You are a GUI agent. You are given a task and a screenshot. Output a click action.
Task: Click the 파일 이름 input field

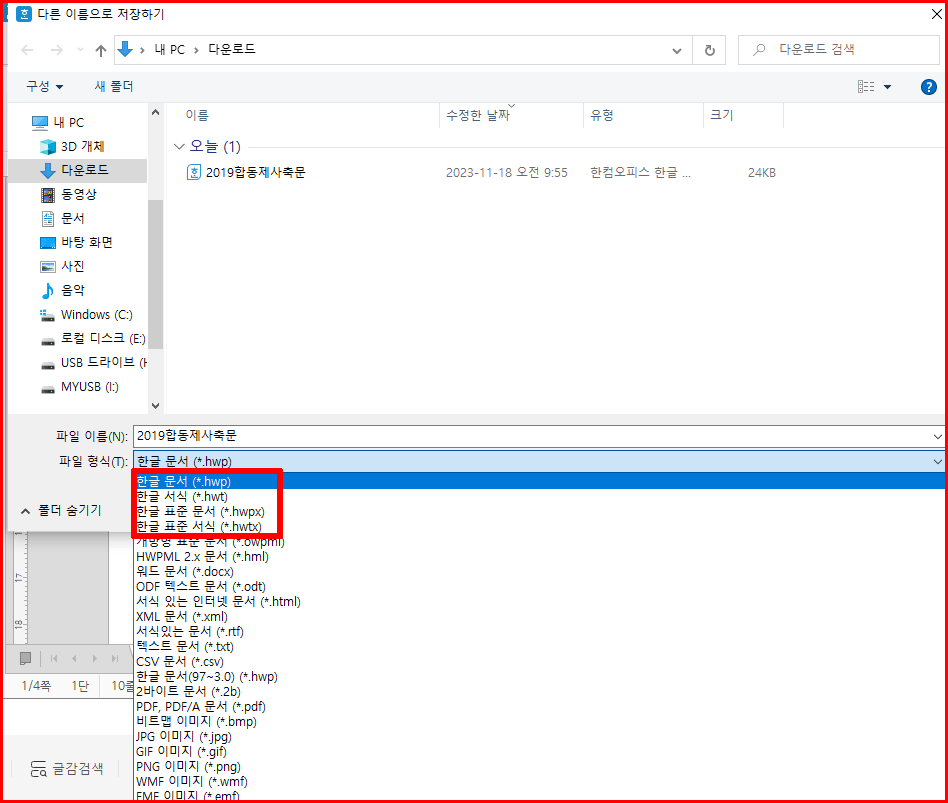[532, 437]
